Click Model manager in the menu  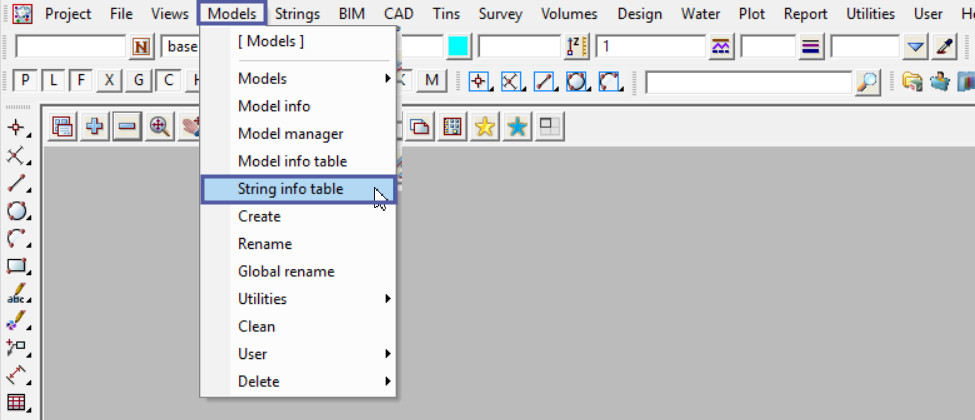click(x=290, y=134)
